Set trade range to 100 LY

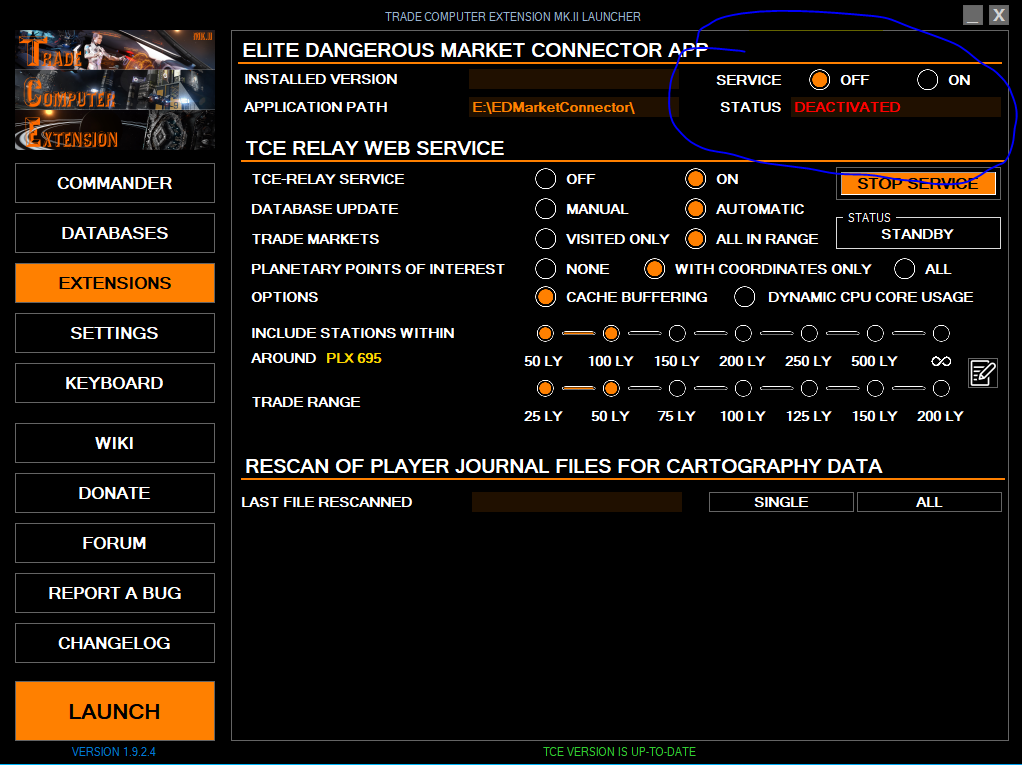point(743,388)
